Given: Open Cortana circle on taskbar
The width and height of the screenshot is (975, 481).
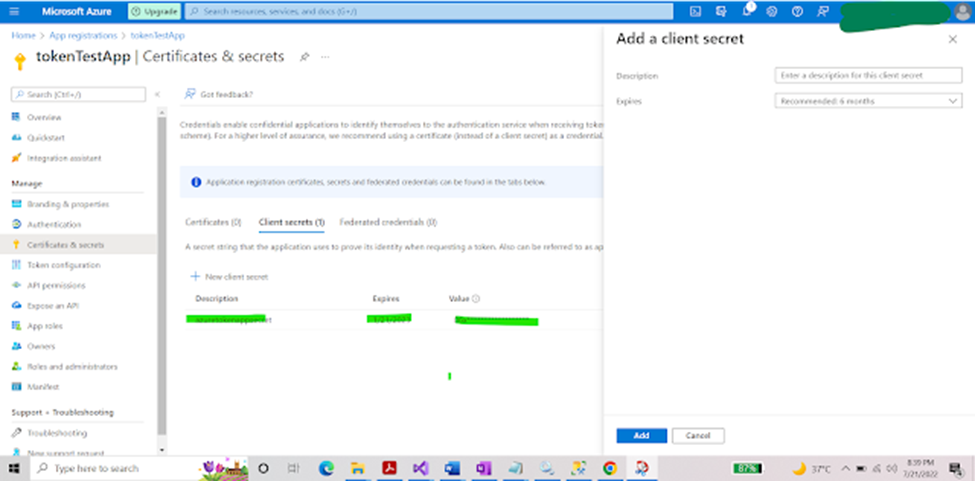Looking at the screenshot, I should click(x=263, y=468).
